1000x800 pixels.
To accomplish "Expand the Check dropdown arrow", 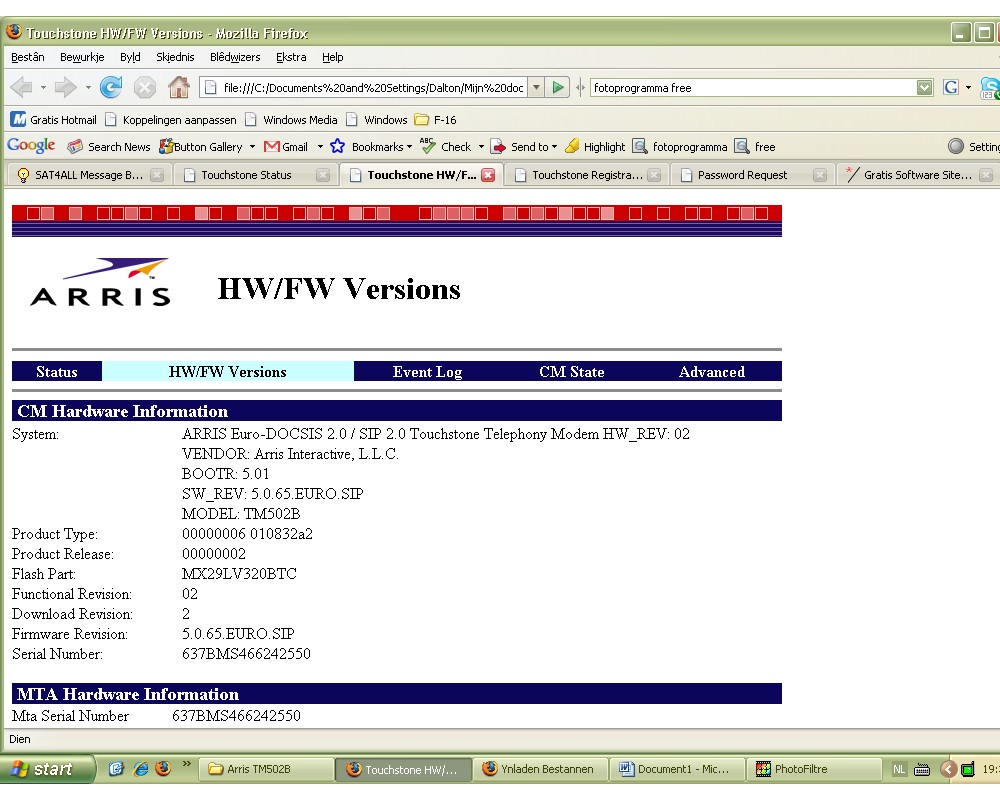I will 481,147.
